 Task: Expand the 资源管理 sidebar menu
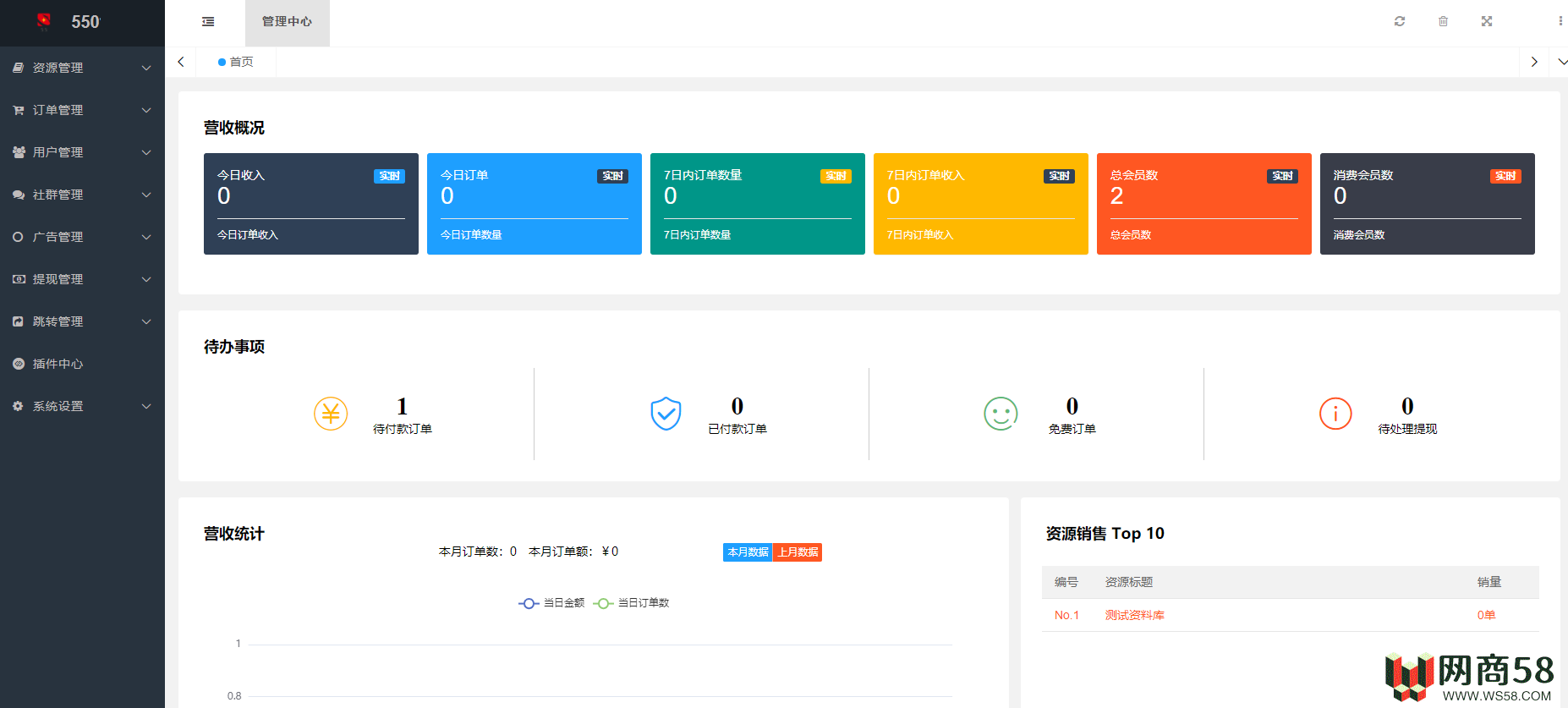(82, 68)
